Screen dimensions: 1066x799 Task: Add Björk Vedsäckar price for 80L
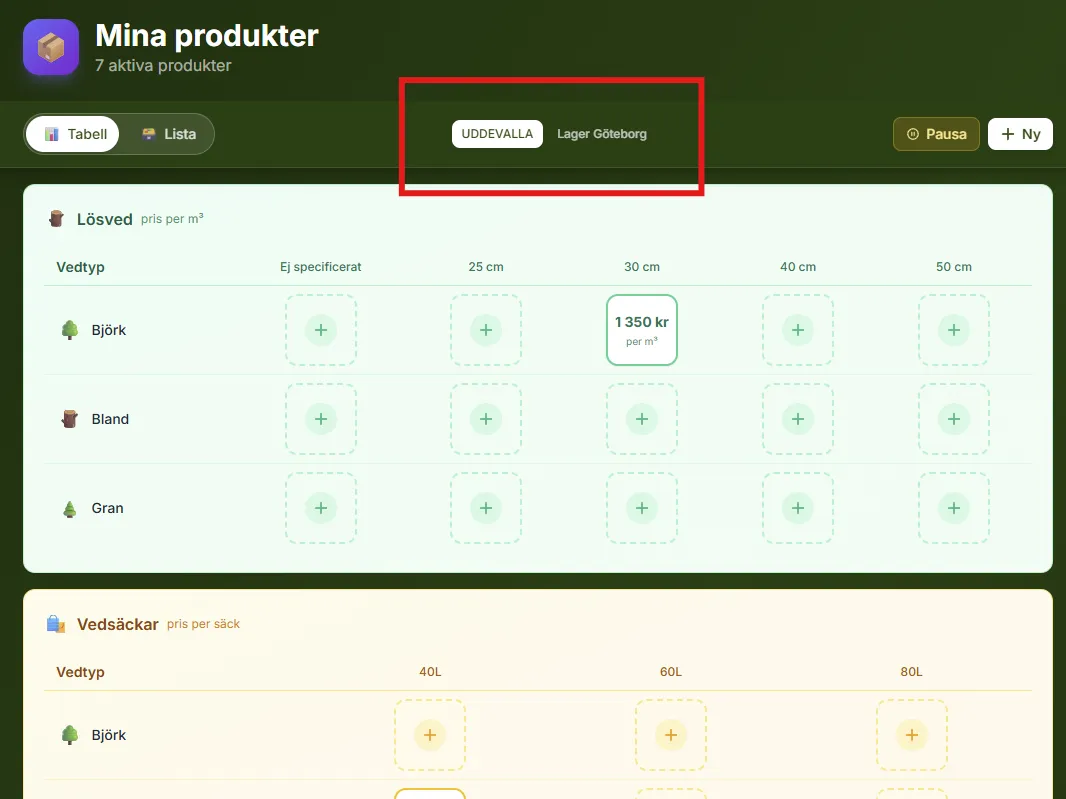tap(912, 735)
